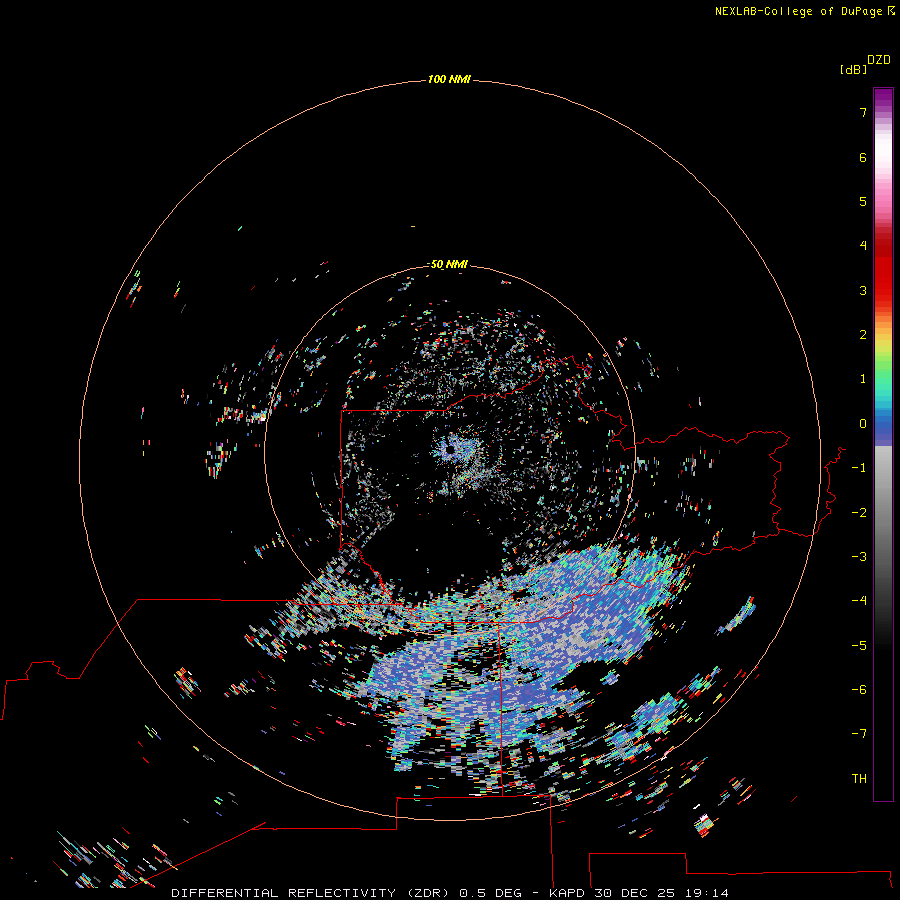Click the 5 value on the color scale
The image size is (900, 900).
[863, 201]
